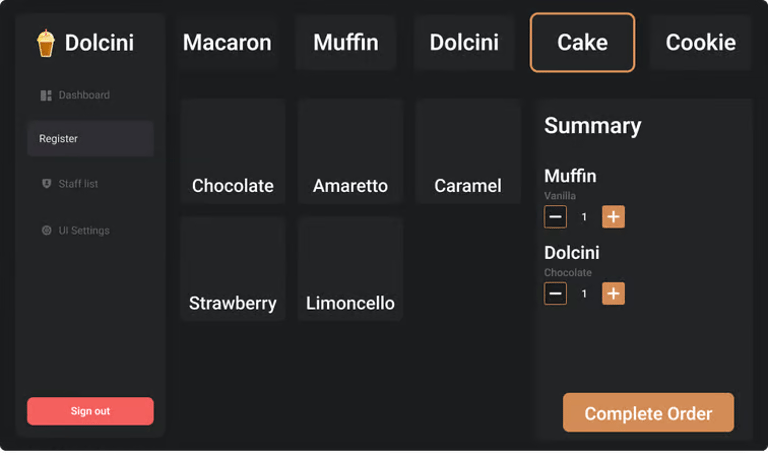
Task: Select the Cake category tab
Action: [x=582, y=43]
